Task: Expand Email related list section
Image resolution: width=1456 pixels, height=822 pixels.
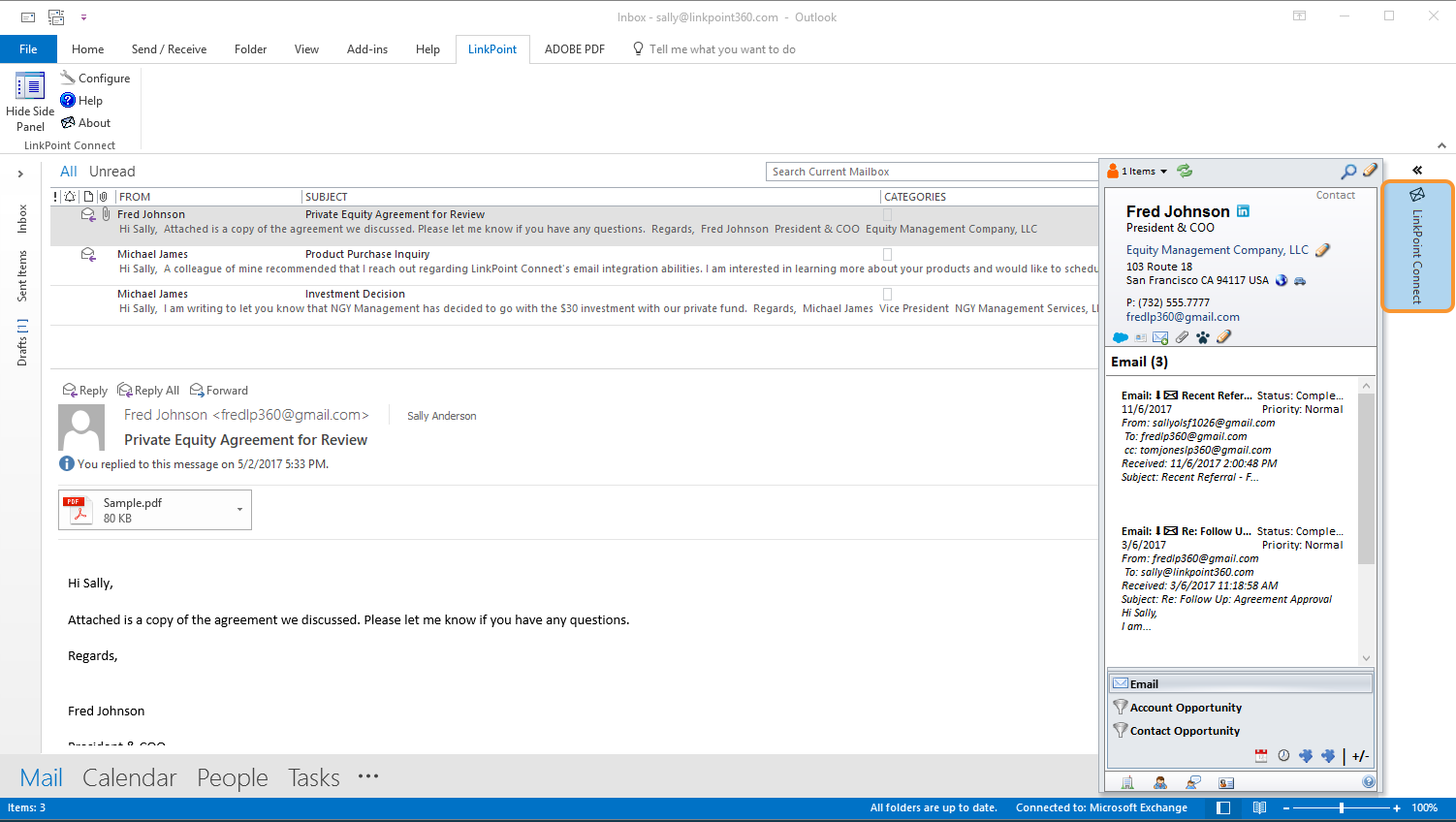Action: tap(1241, 683)
